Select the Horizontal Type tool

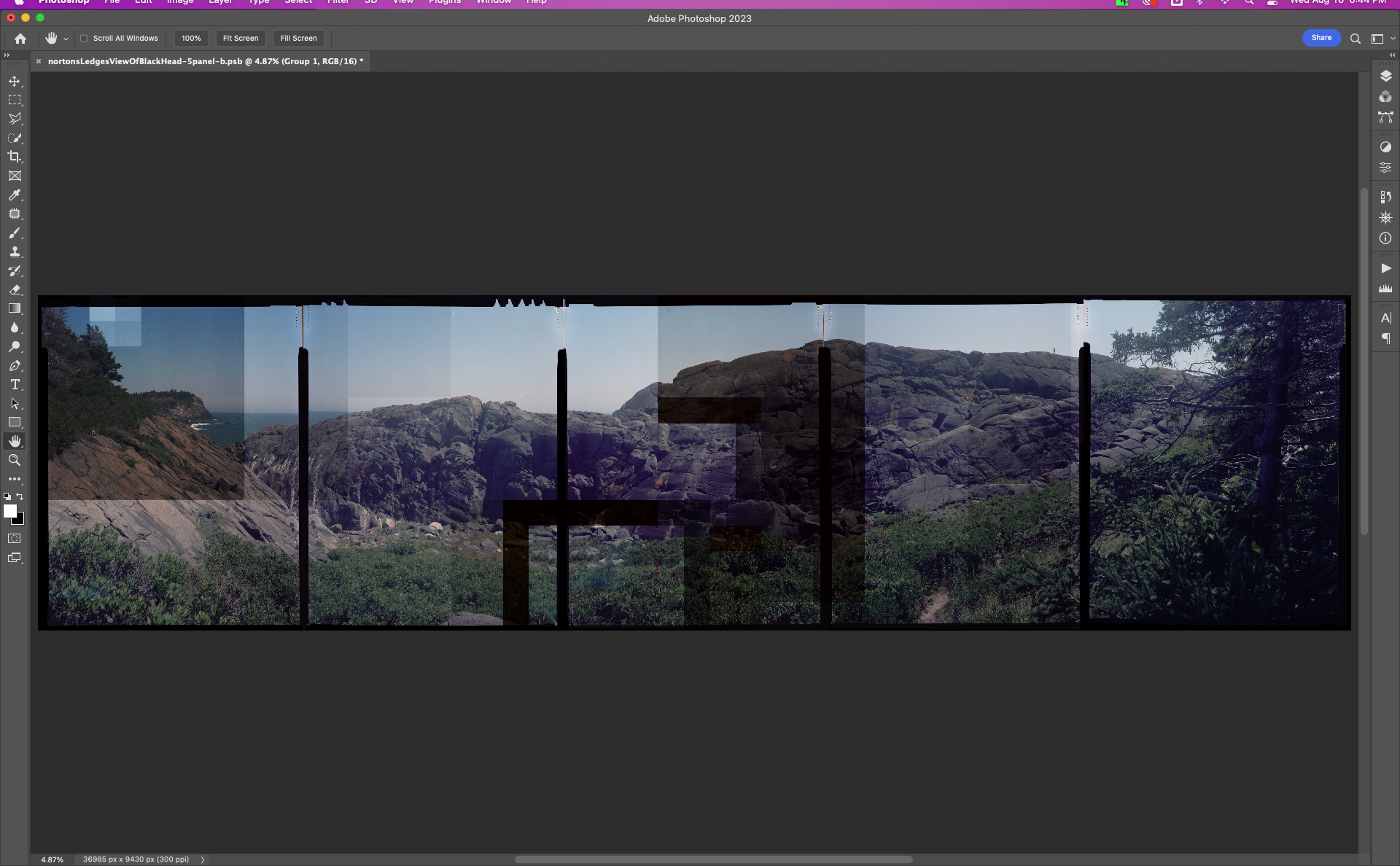tap(15, 384)
